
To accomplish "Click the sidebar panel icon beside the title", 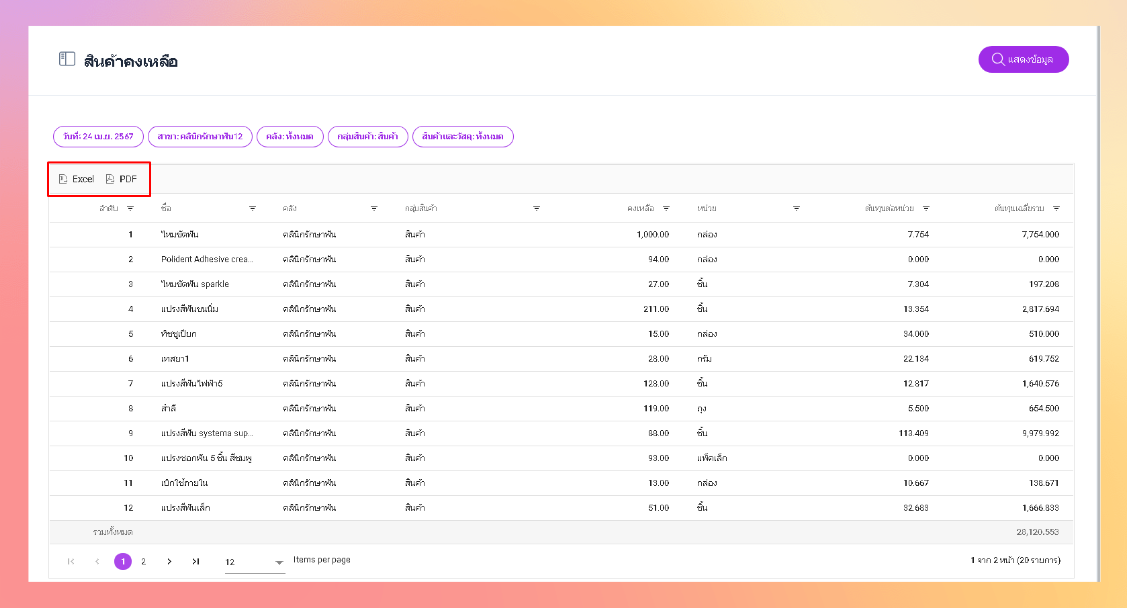I will pyautogui.click(x=67, y=59).
